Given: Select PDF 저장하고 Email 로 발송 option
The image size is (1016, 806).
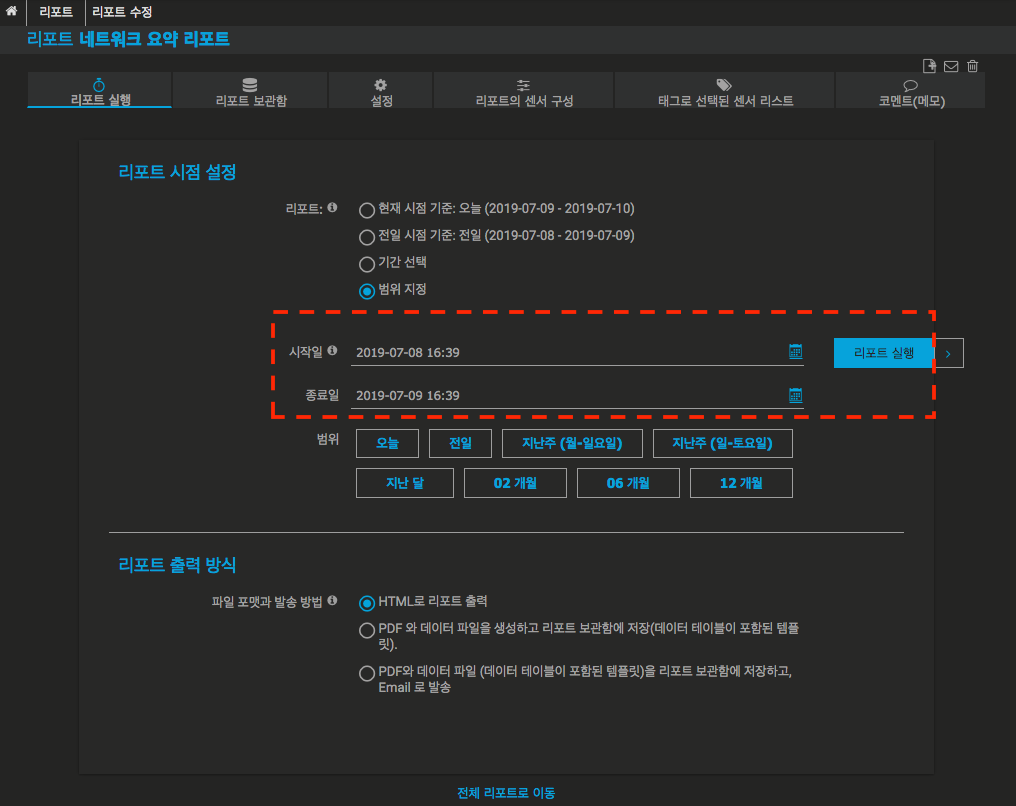Looking at the screenshot, I should click(x=367, y=673).
